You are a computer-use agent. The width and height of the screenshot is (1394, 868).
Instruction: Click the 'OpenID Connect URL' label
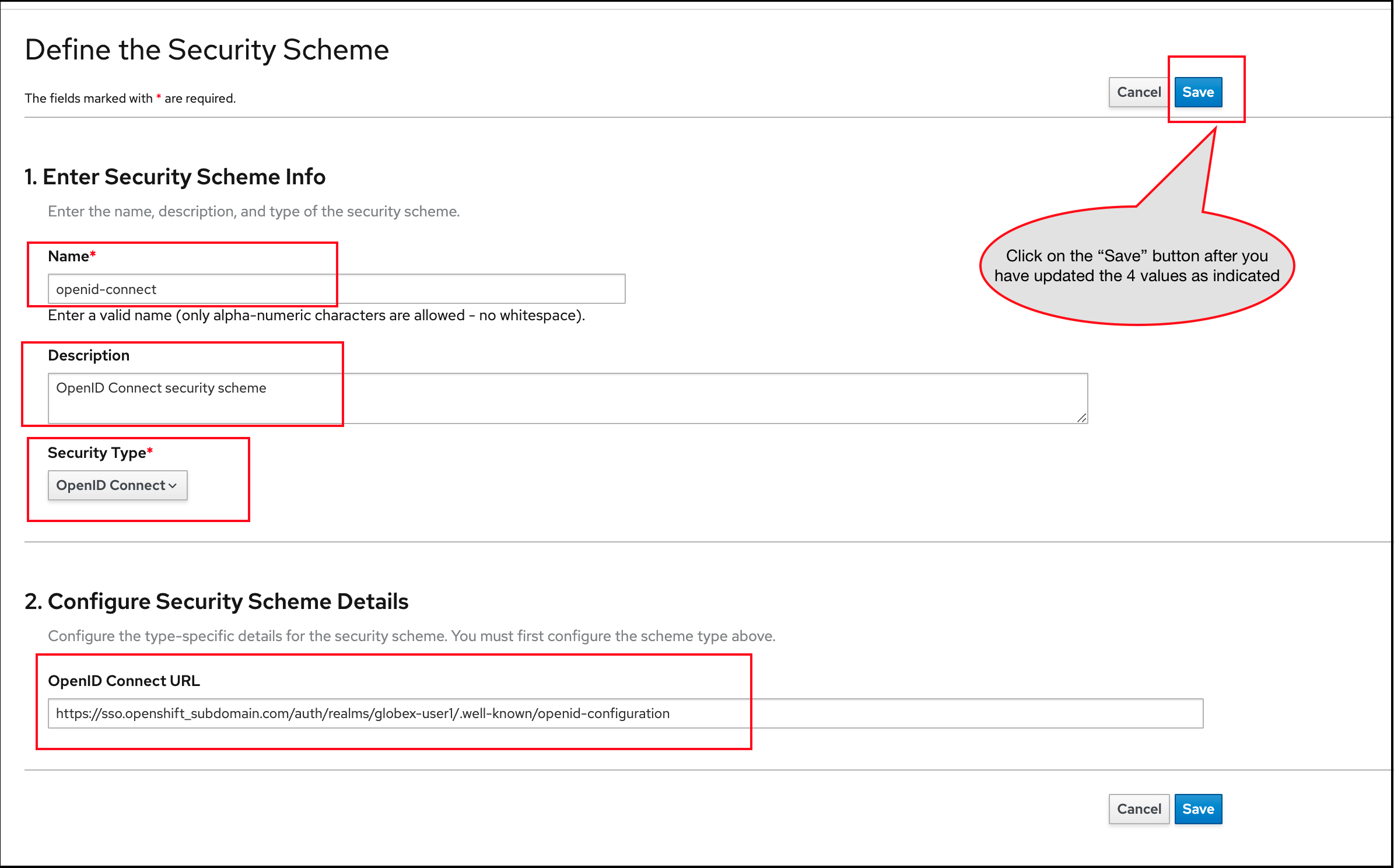[124, 681]
